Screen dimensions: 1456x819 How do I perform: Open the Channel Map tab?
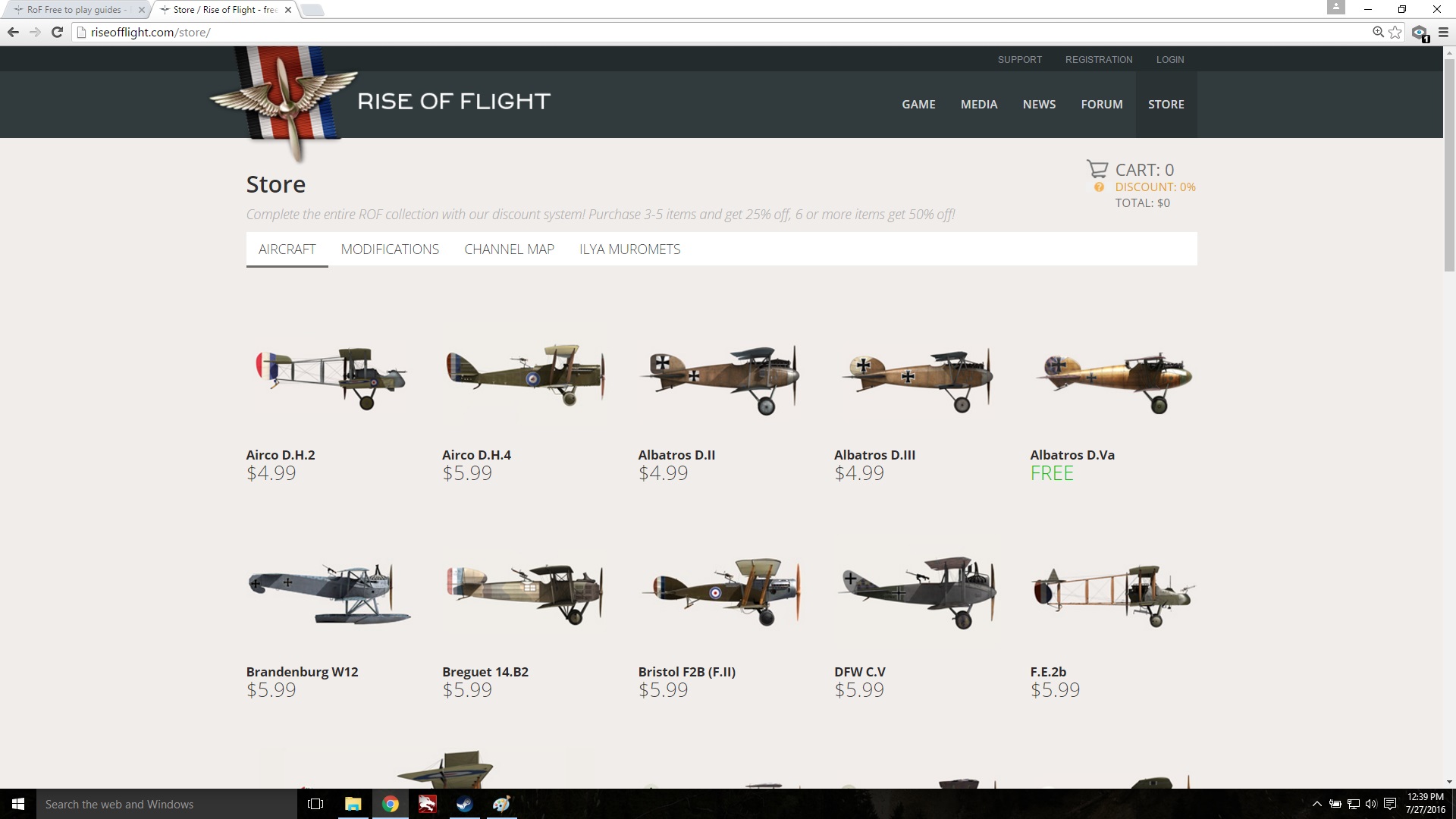click(509, 249)
